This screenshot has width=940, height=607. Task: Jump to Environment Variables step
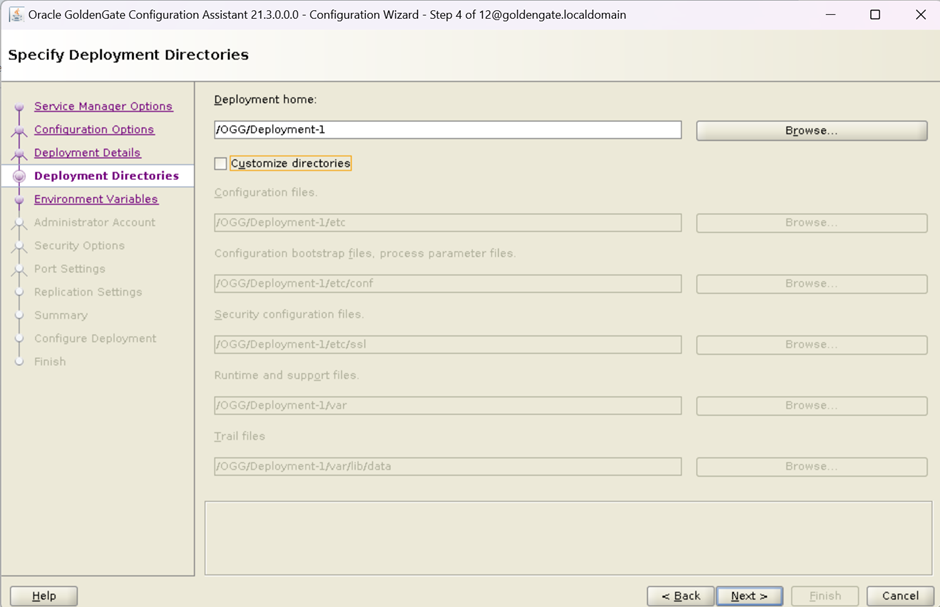(x=96, y=199)
